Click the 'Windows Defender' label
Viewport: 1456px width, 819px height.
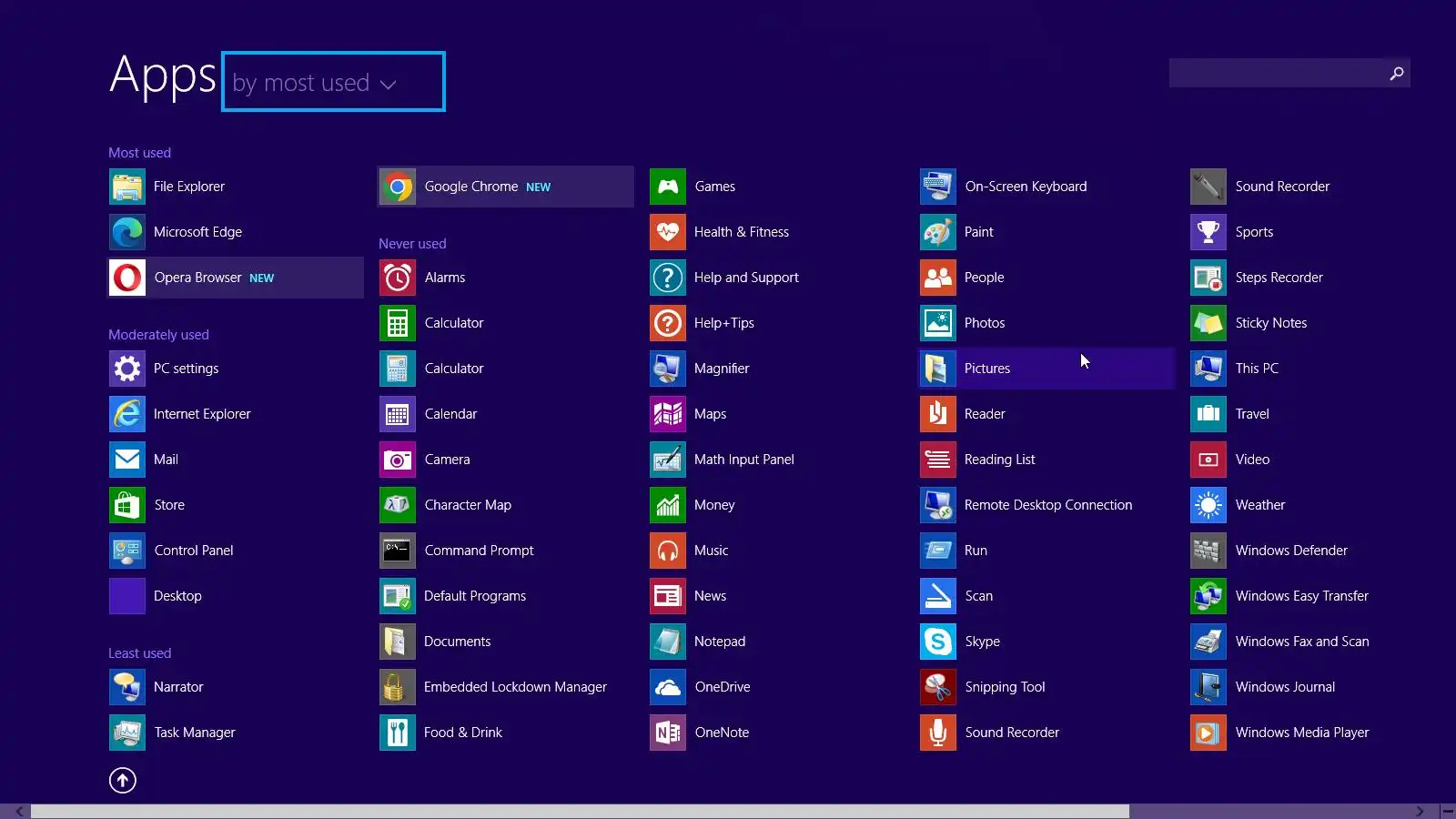click(1291, 551)
